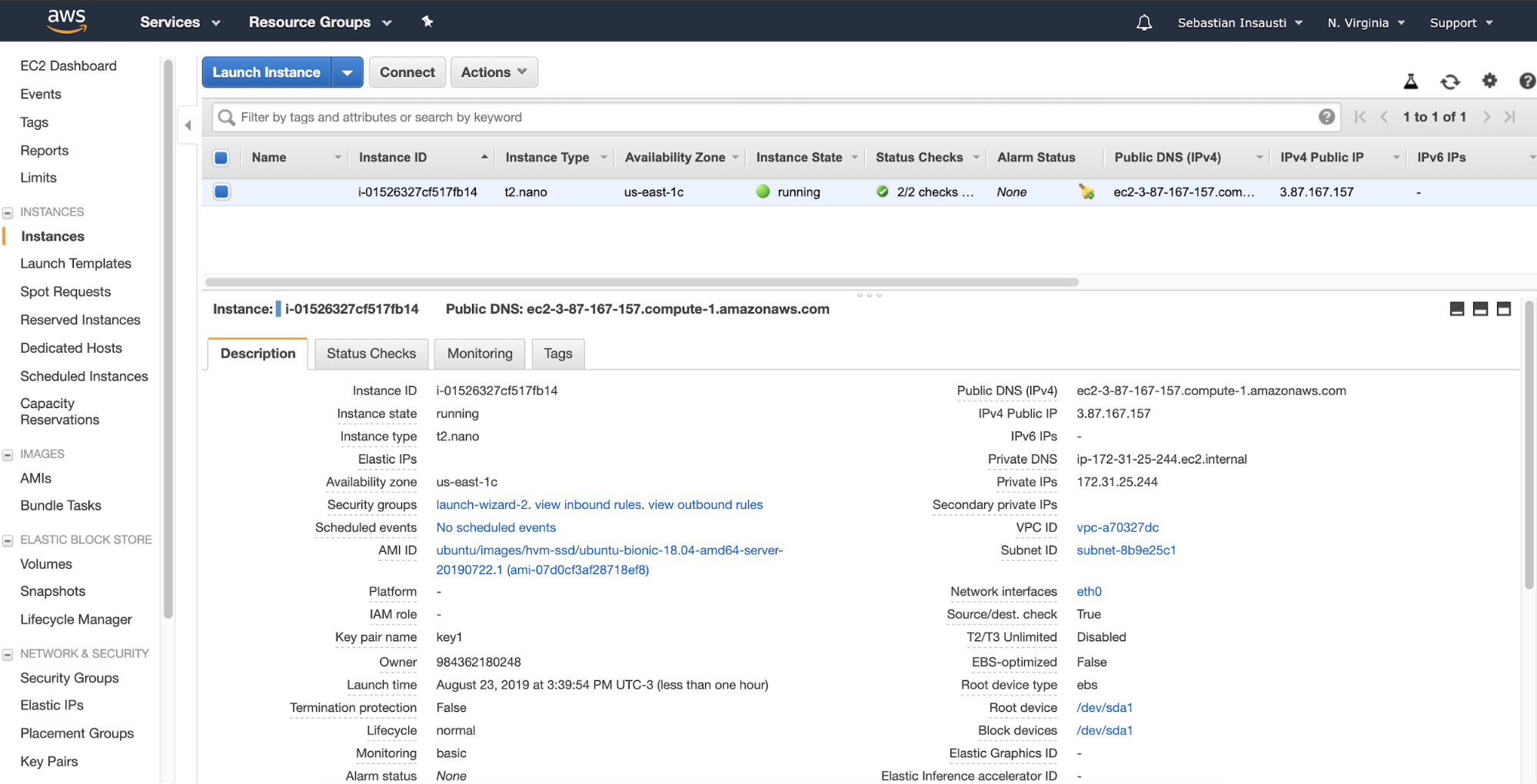Go to first page of results
This screenshot has height=784, width=1537.
point(1360,117)
